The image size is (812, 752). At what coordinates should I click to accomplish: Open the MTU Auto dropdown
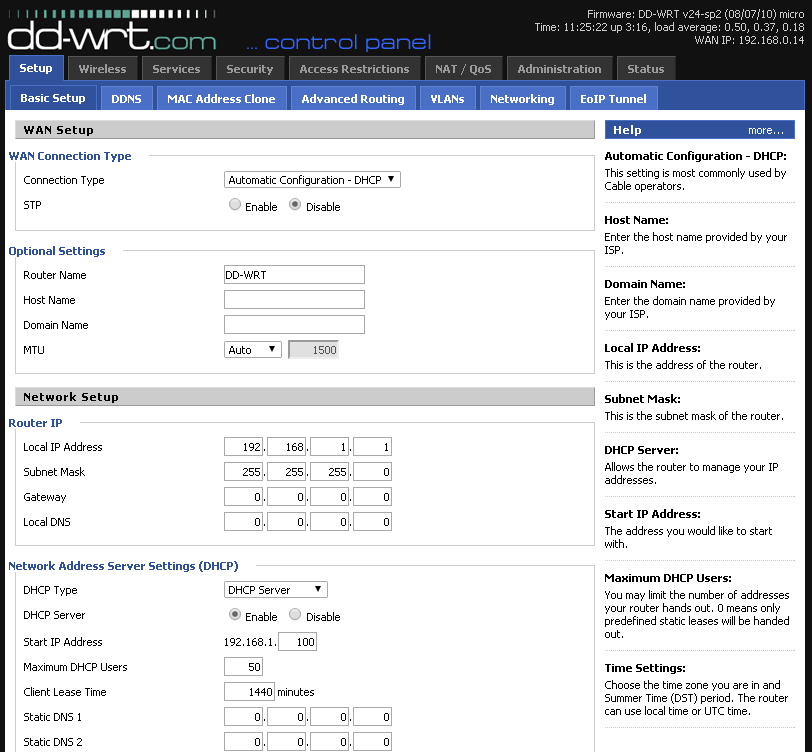pos(253,350)
